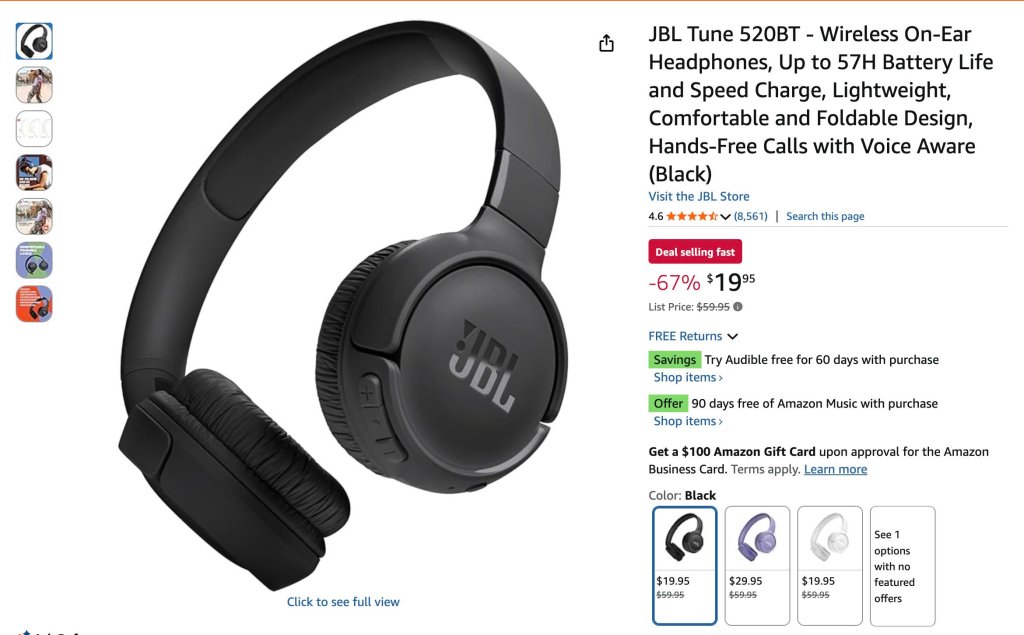Open Shop items under Audible savings
Screen dimensions: 1024x635
[688, 378]
